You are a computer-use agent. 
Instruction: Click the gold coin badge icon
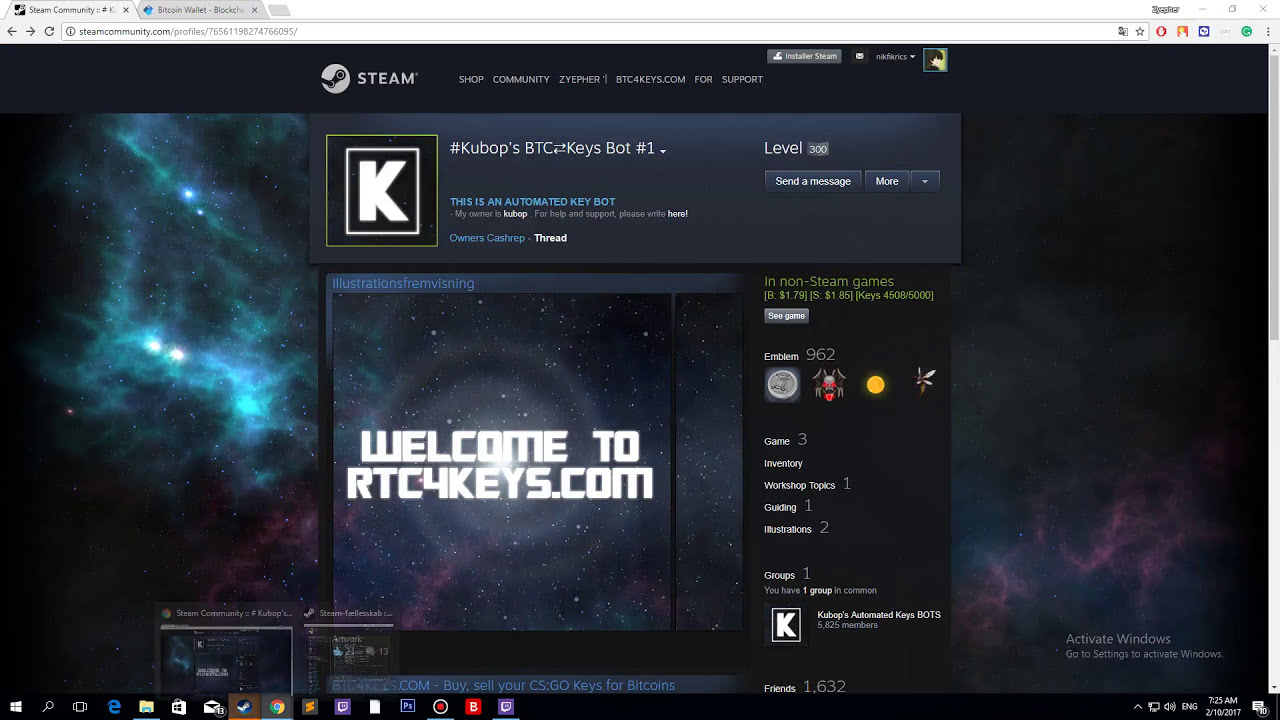[876, 384]
